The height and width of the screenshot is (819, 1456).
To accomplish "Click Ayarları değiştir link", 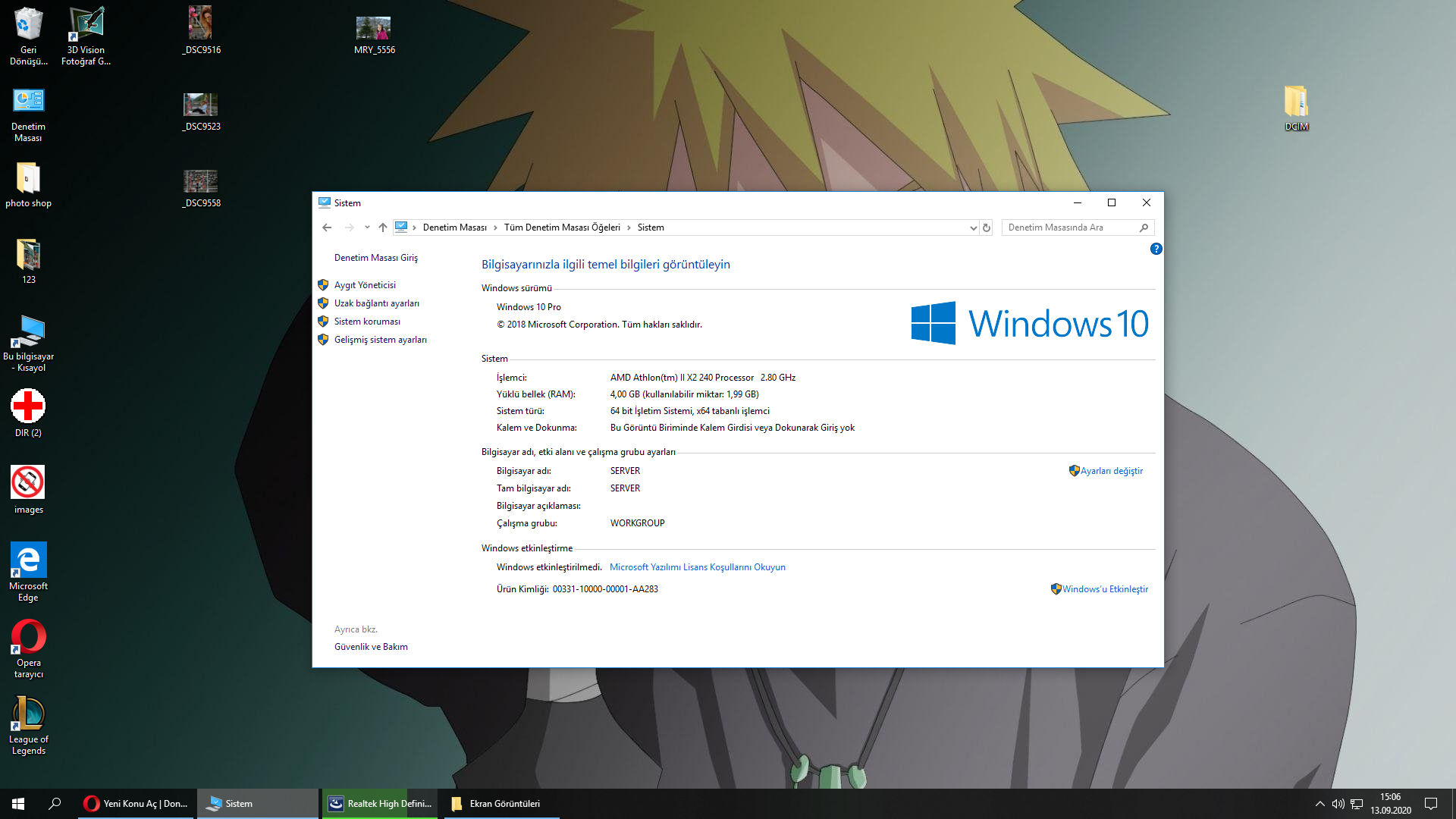I will coord(1111,471).
